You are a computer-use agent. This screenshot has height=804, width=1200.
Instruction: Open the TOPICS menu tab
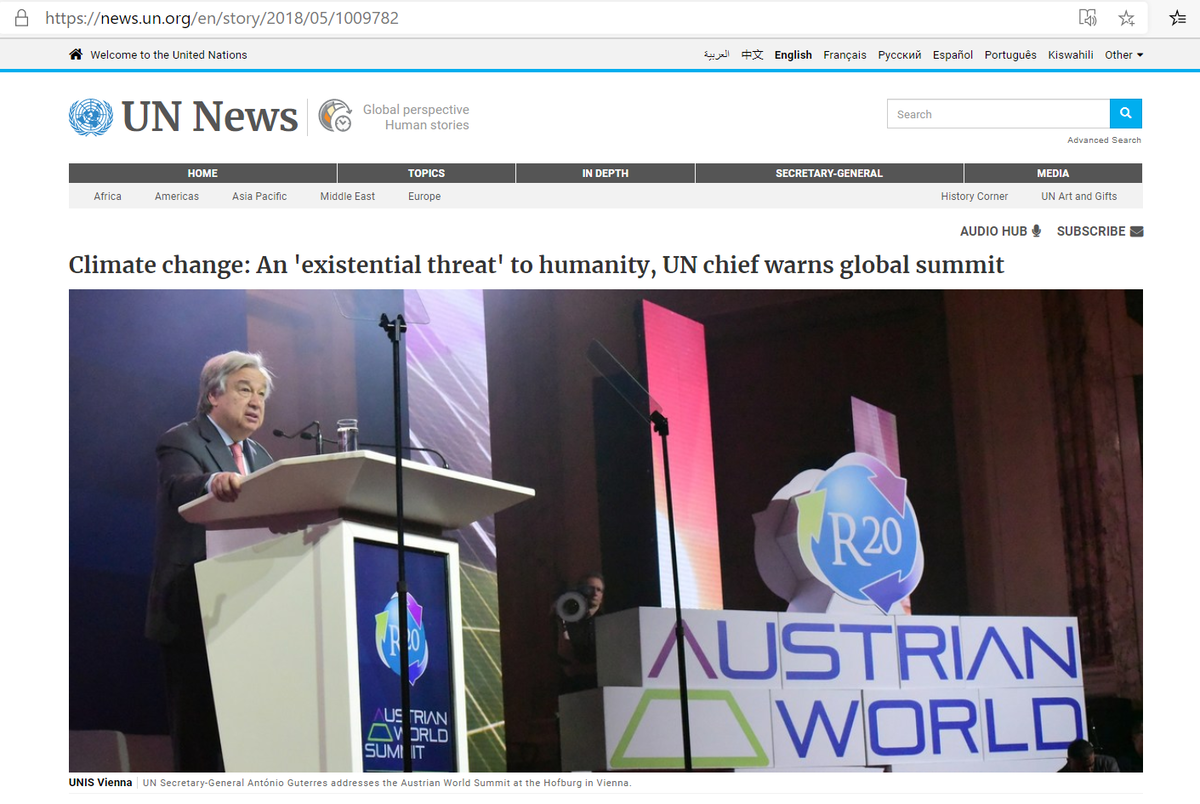point(426,173)
